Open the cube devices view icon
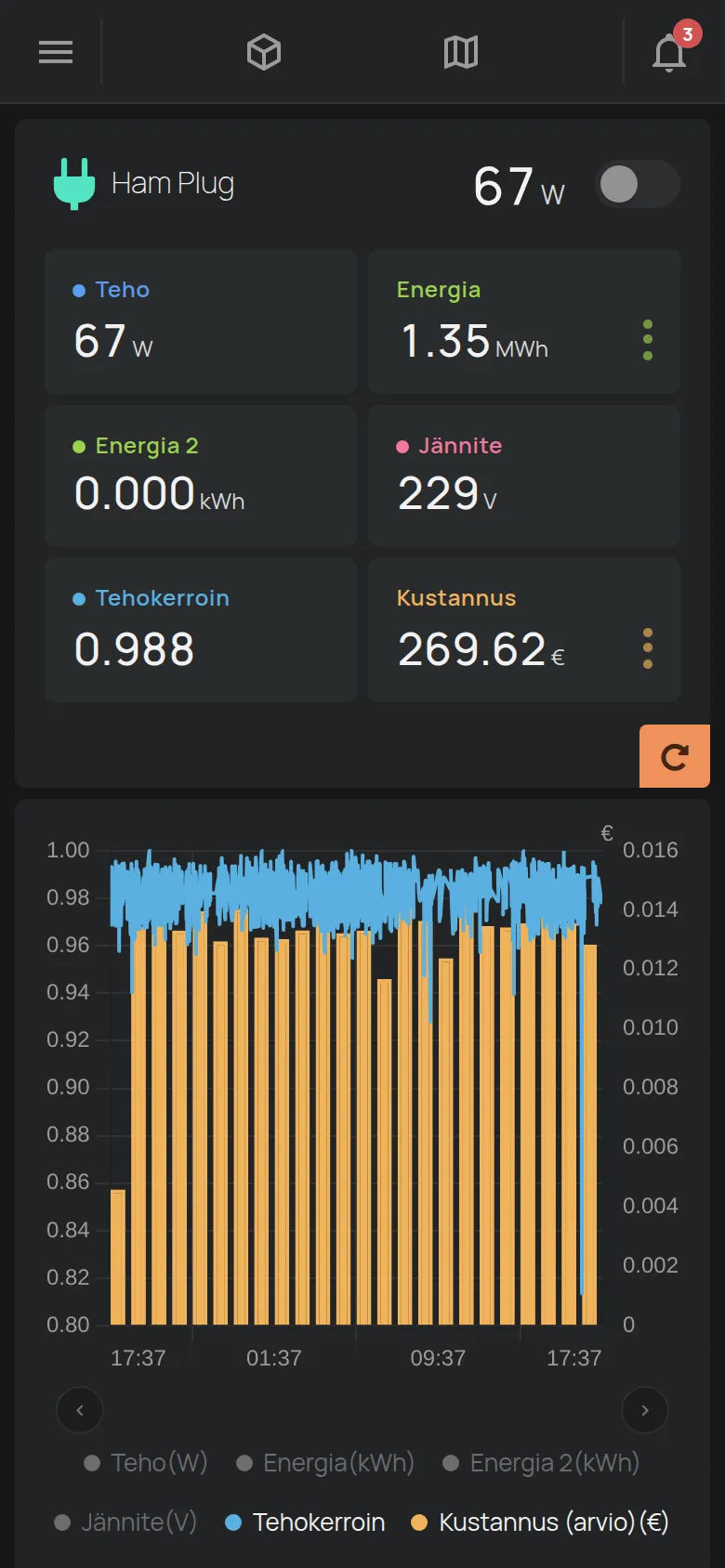This screenshot has width=725, height=1568. (264, 52)
